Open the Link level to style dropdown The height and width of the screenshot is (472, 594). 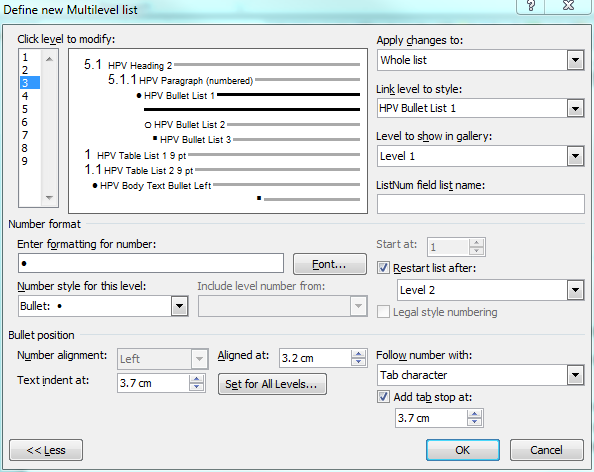575,109
